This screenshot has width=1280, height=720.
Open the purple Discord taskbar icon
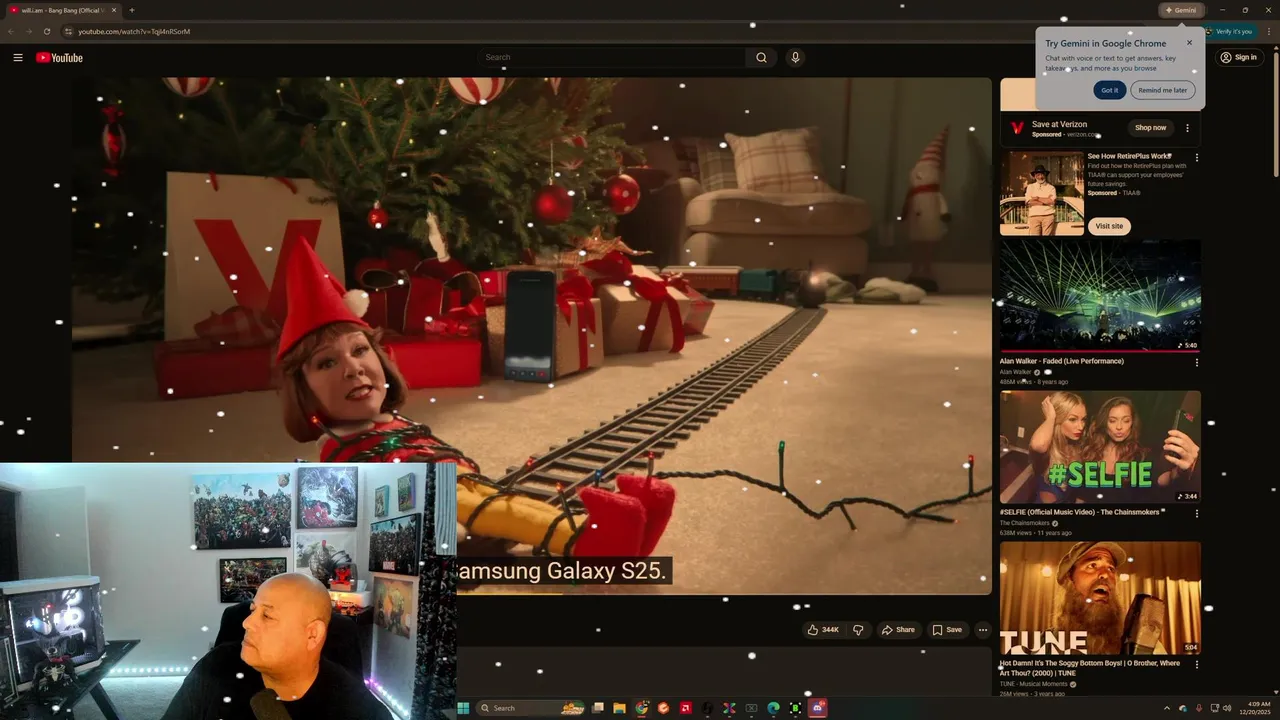point(818,708)
